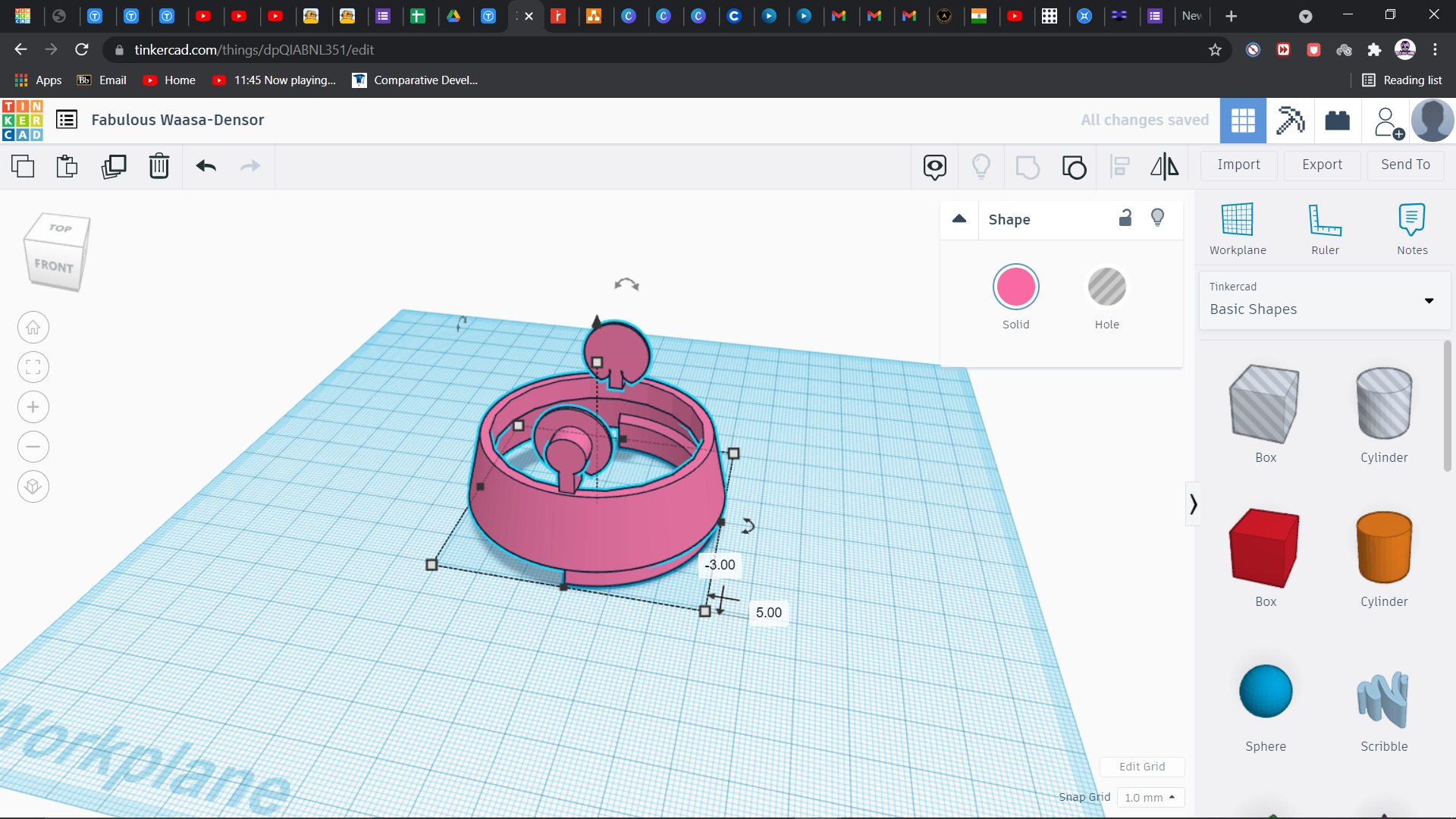Pick the pink Solid color swatch
The height and width of the screenshot is (819, 1456).
click(1015, 287)
